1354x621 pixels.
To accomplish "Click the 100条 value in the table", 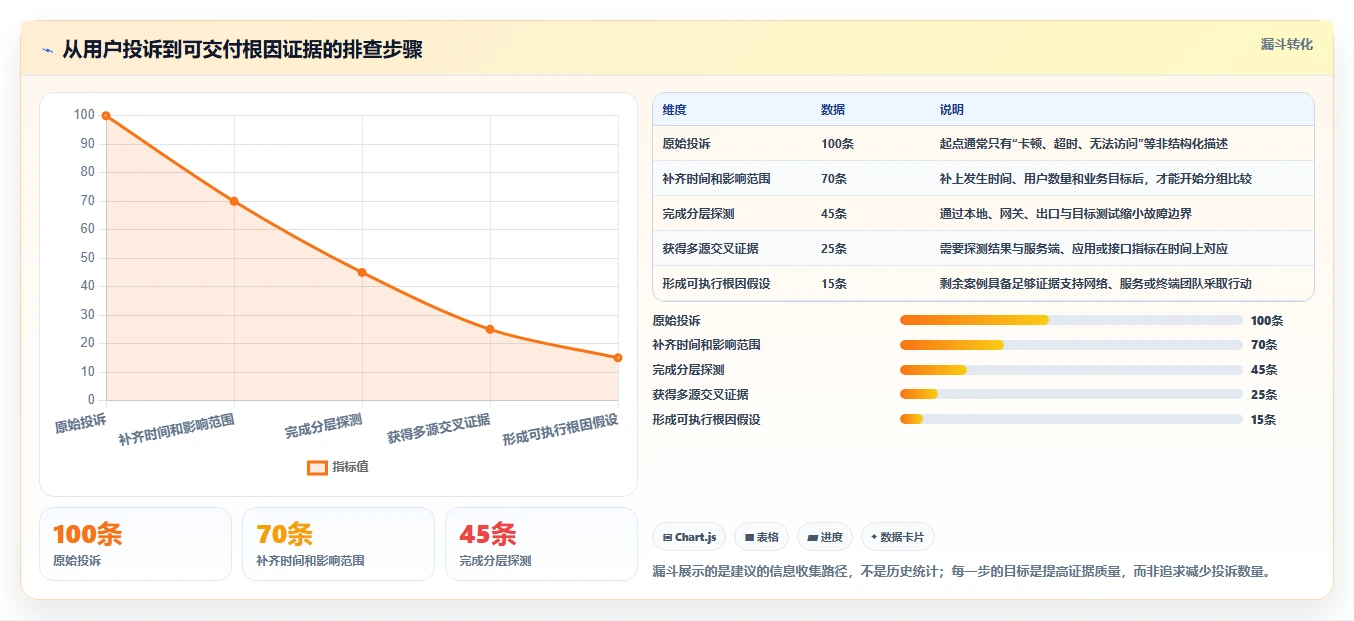I will pyautogui.click(x=837, y=144).
